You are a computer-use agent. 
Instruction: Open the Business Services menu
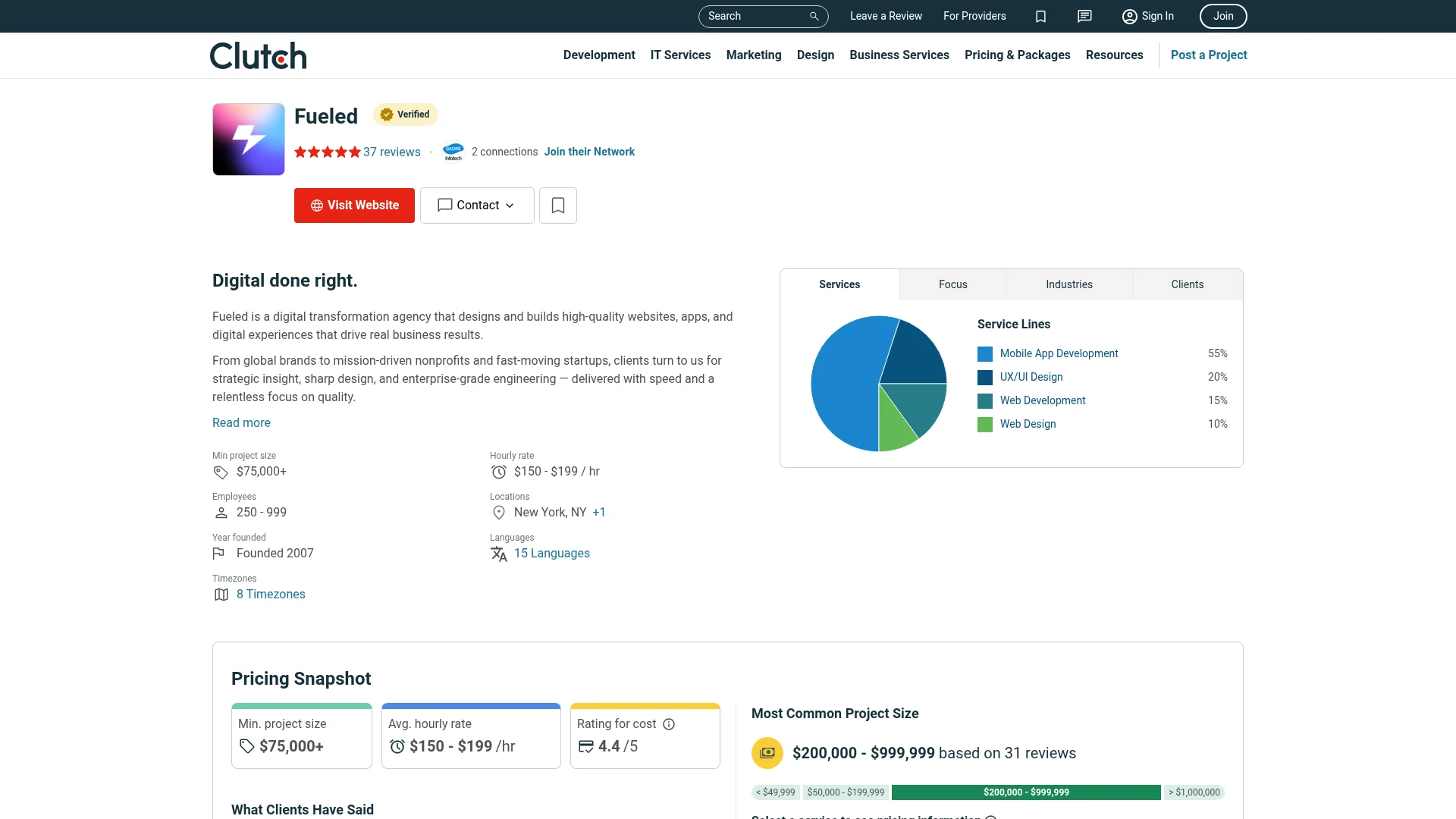point(899,55)
